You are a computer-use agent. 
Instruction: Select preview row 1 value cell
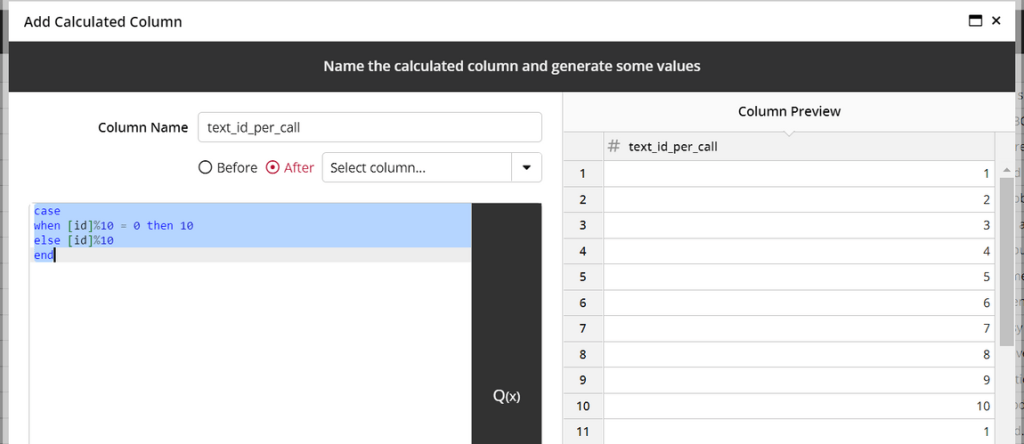(799, 174)
